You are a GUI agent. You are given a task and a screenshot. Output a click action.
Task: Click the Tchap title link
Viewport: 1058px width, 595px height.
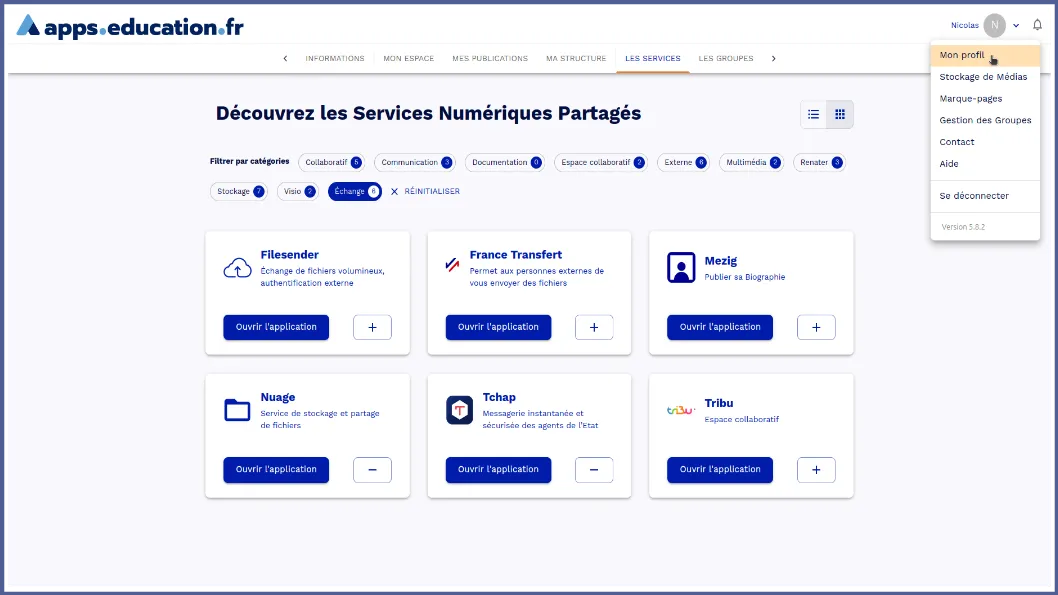(499, 397)
